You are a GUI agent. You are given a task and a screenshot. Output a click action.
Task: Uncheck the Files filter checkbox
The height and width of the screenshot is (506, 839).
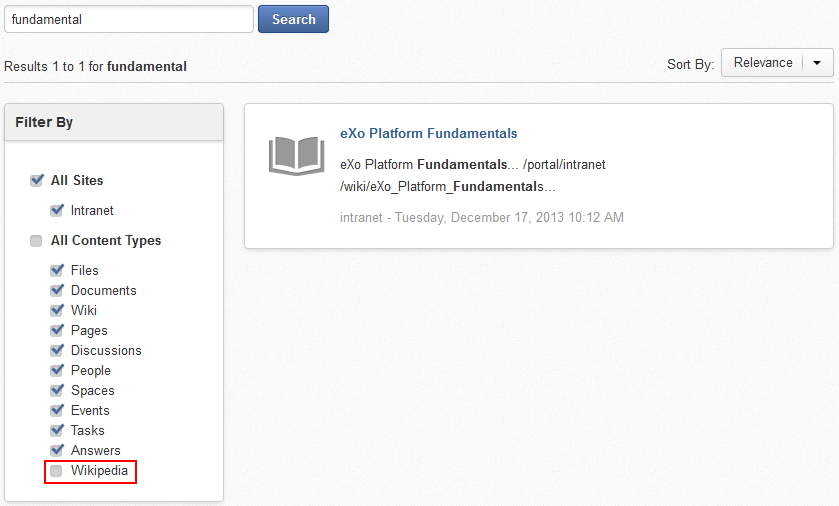[x=57, y=270]
